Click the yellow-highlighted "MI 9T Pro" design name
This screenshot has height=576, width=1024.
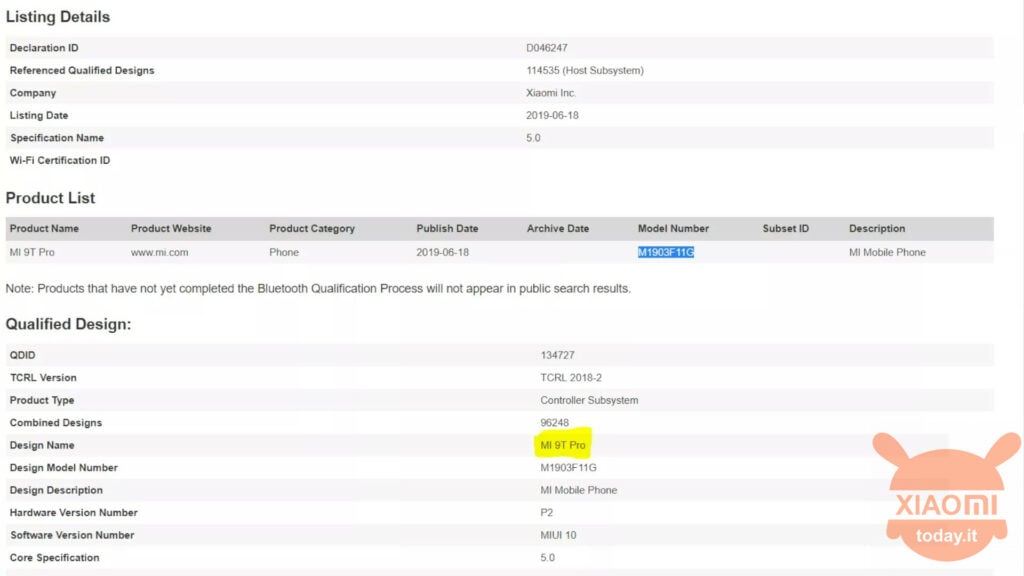[x=563, y=445]
